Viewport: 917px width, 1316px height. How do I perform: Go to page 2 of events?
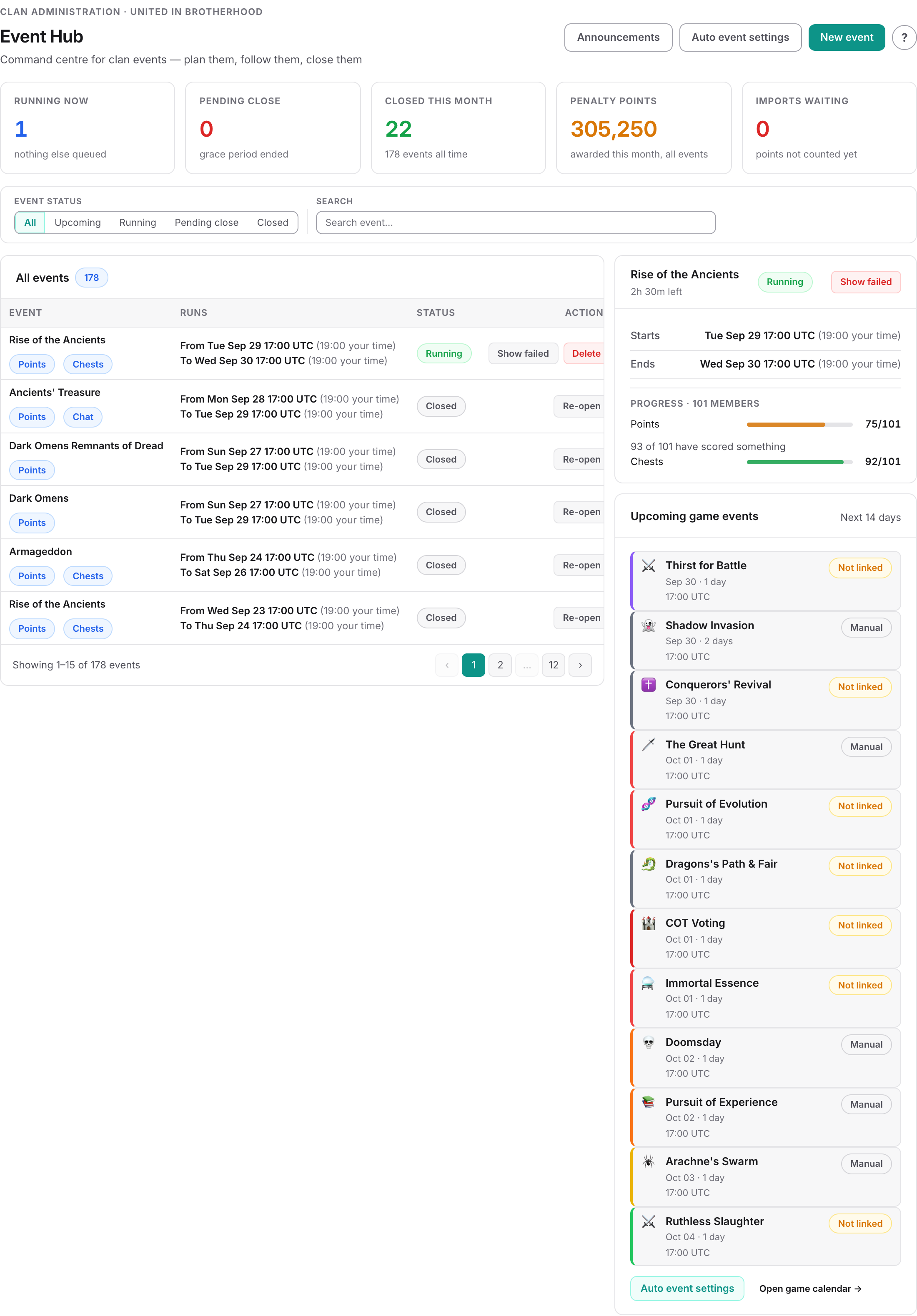500,665
